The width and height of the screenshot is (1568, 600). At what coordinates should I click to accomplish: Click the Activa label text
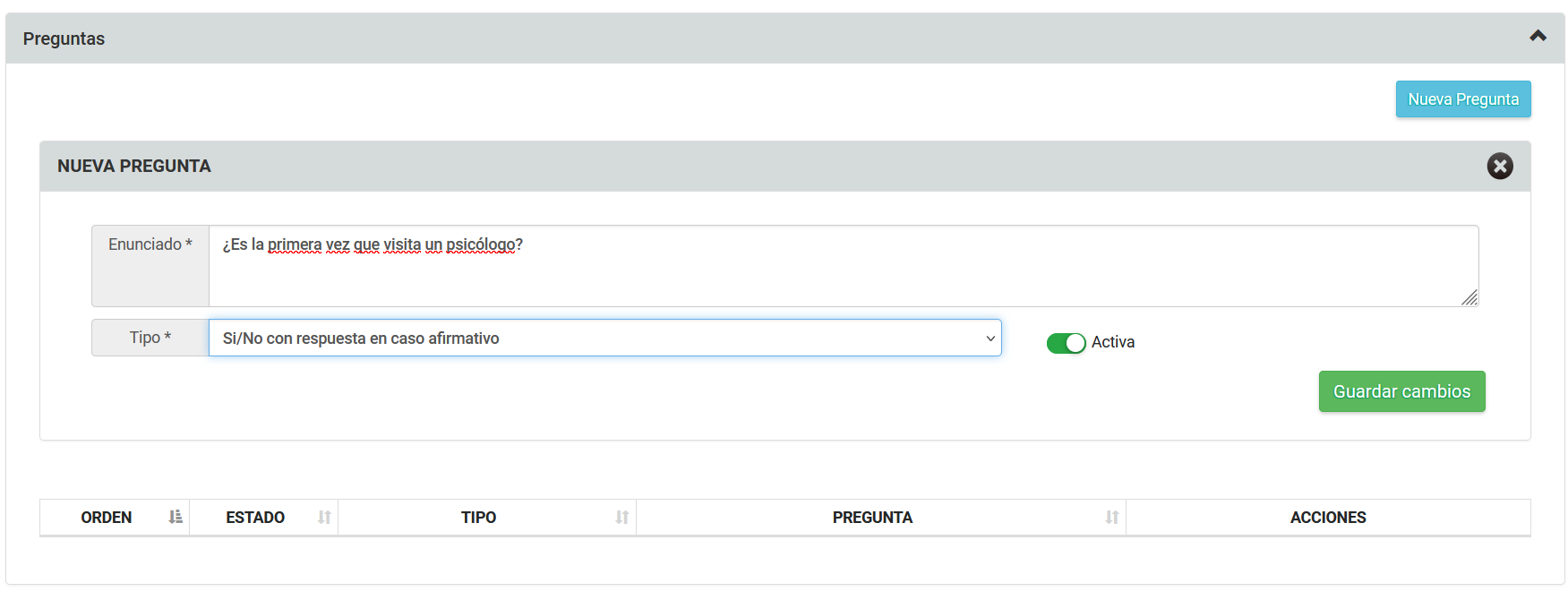(x=1112, y=342)
